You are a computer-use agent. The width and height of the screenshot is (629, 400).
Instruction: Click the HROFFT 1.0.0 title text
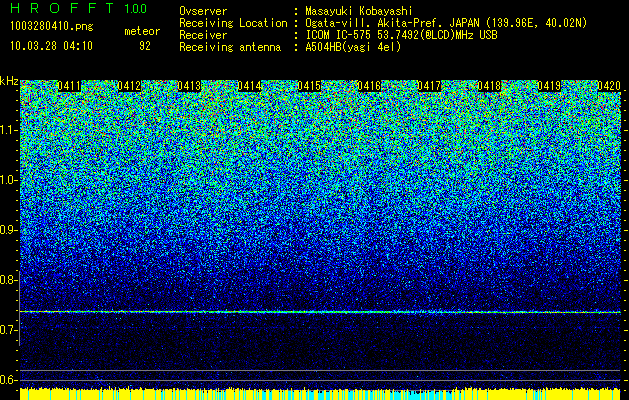coord(79,8)
